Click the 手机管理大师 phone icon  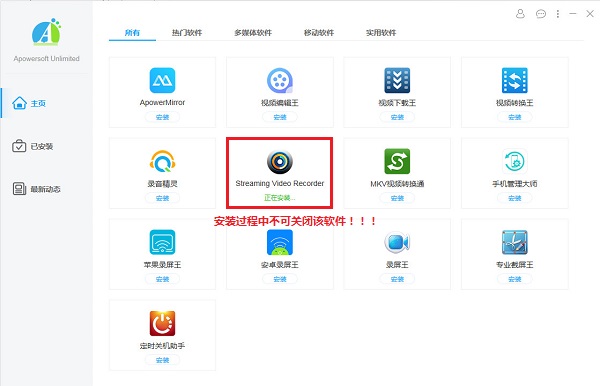515,161
